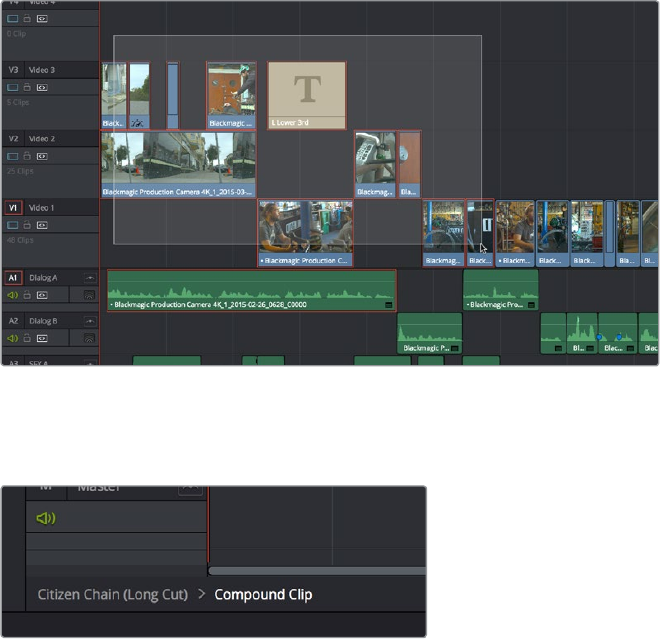Image resolution: width=660 pixels, height=639 pixels.
Task: Toggle auto track selector on Dialog B
Action: point(42,338)
